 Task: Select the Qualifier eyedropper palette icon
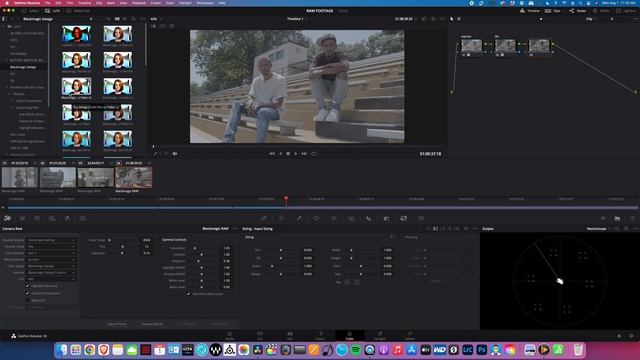[x=299, y=219]
